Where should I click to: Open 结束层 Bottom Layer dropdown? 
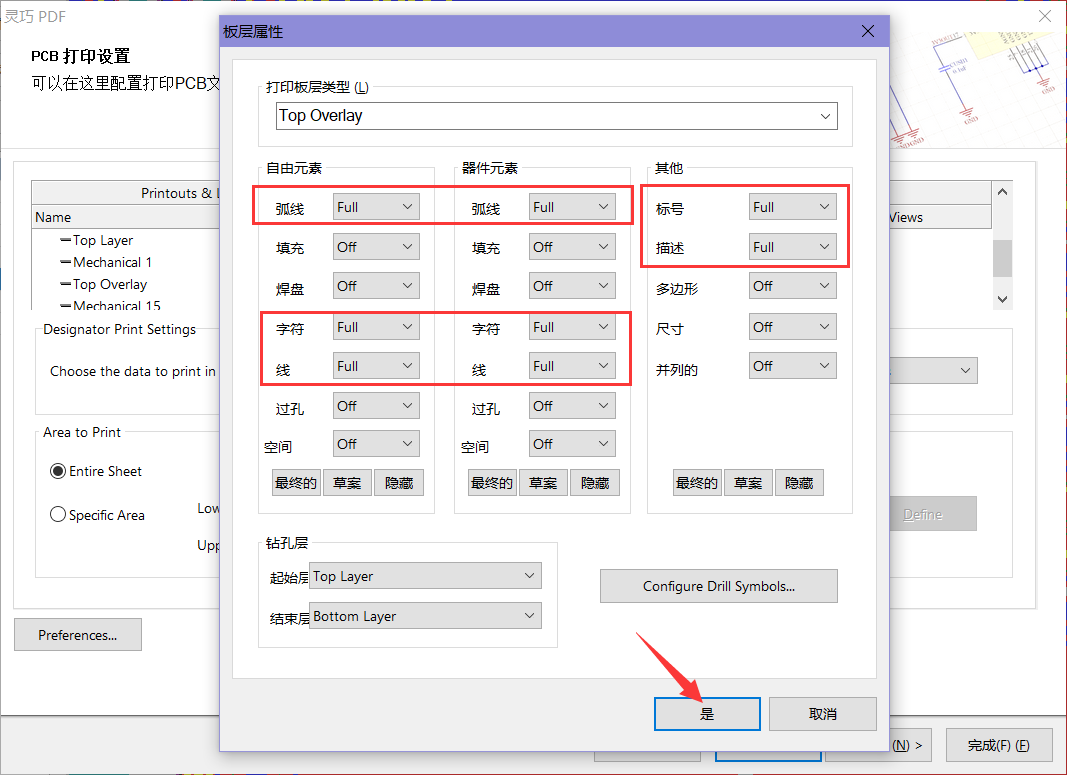425,616
